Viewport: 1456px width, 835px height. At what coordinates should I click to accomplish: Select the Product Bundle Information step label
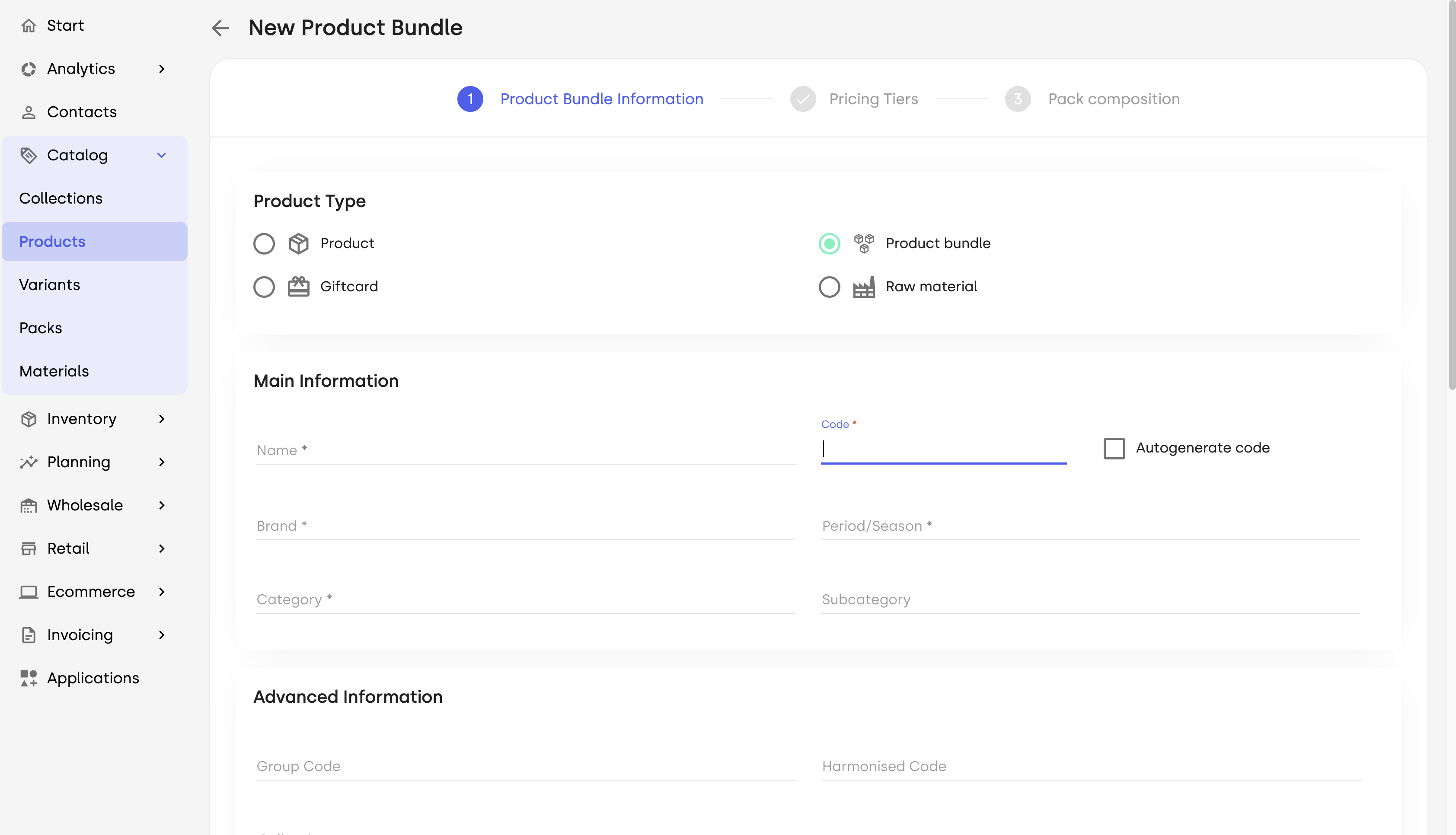602,99
